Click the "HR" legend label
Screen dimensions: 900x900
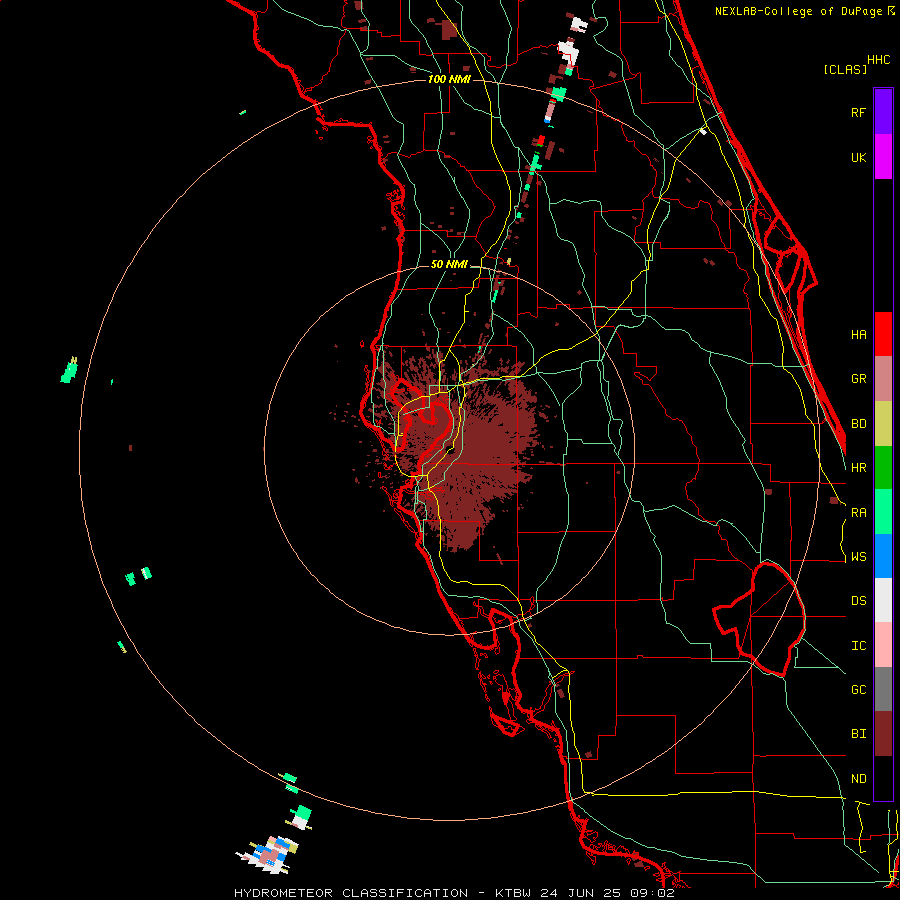point(858,468)
